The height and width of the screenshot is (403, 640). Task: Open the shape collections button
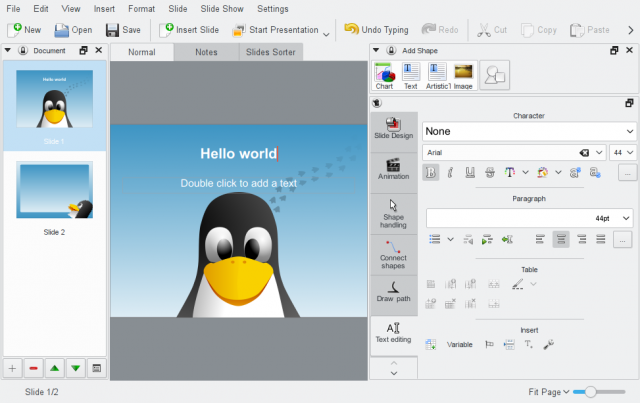[x=494, y=75]
